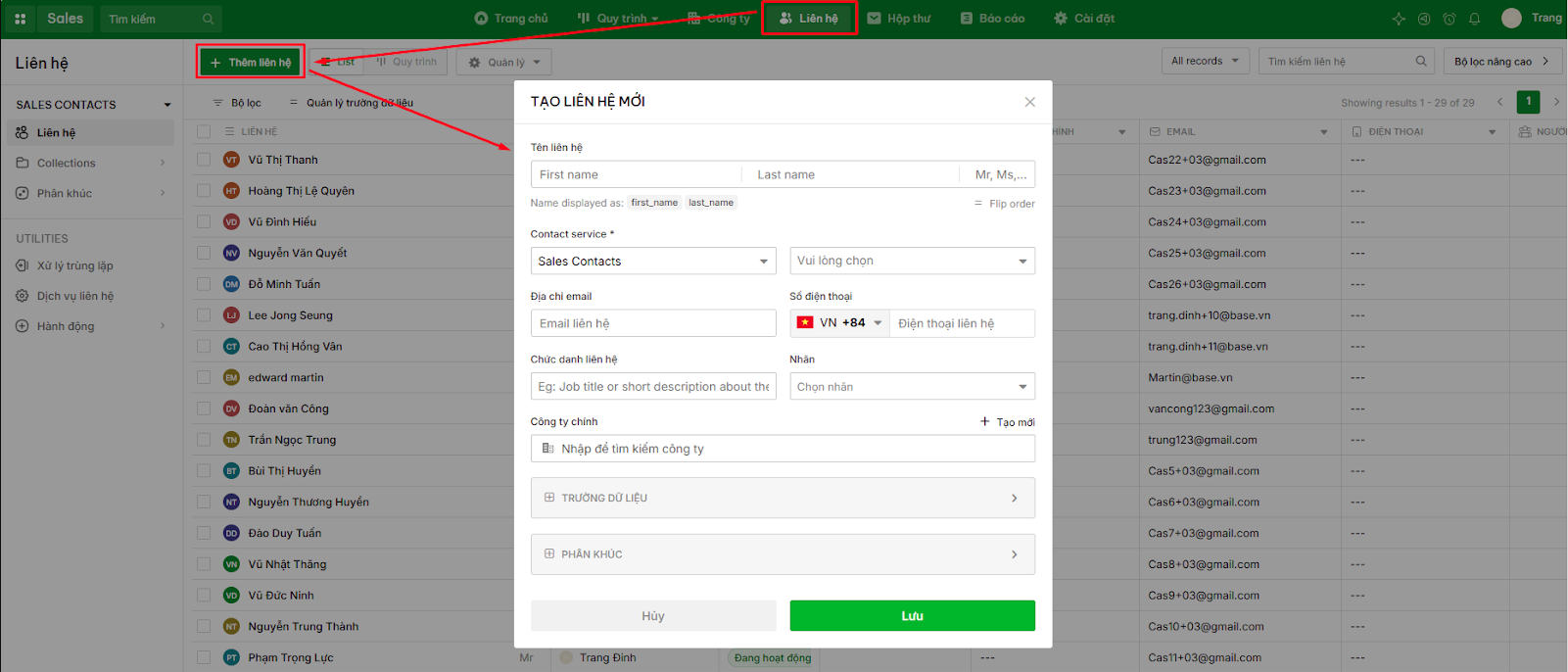Click the Vietnam flag country code selector
1568x672 pixels.
tap(839, 323)
